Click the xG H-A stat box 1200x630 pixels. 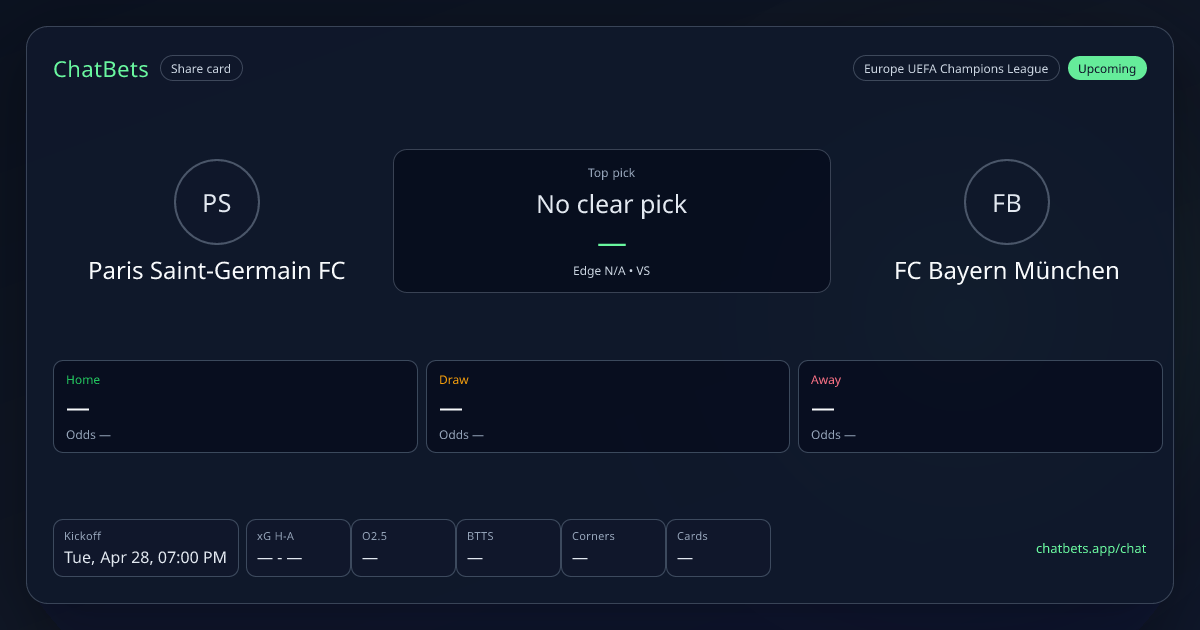click(298, 548)
